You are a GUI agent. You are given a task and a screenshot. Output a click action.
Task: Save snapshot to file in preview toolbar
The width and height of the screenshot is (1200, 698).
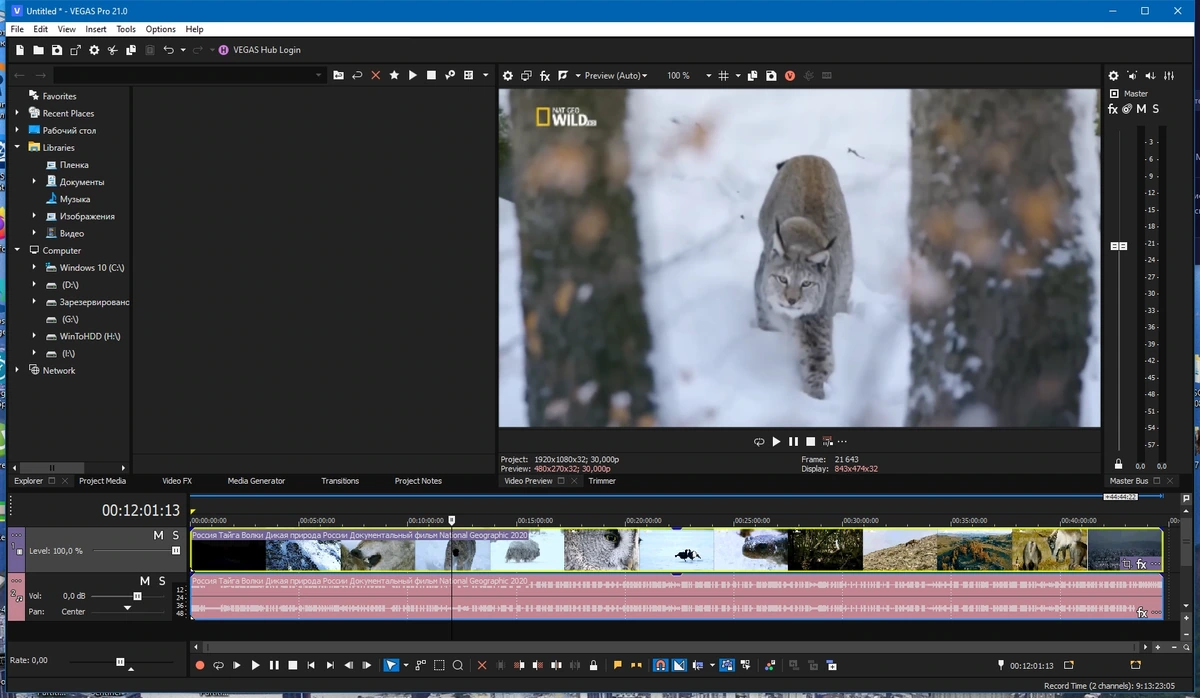(771, 76)
